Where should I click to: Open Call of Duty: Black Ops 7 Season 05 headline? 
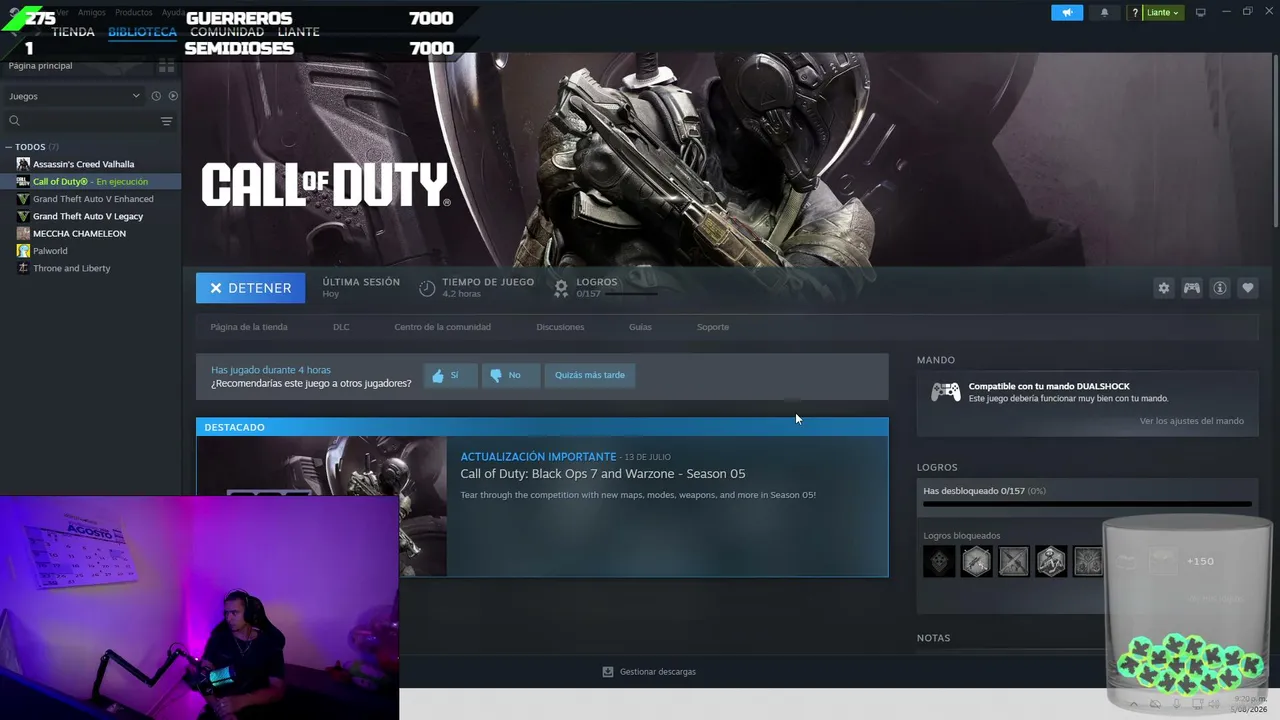(x=603, y=474)
